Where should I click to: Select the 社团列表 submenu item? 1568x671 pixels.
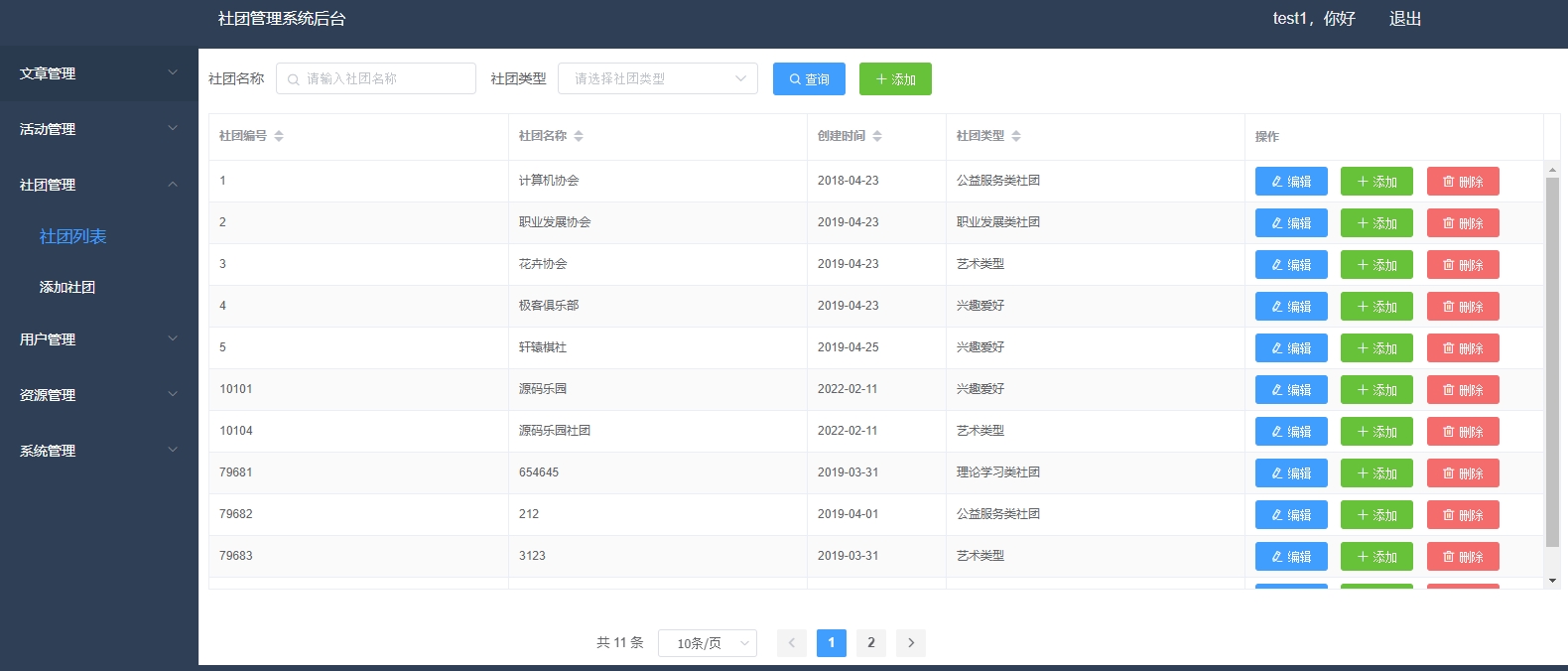(72, 236)
